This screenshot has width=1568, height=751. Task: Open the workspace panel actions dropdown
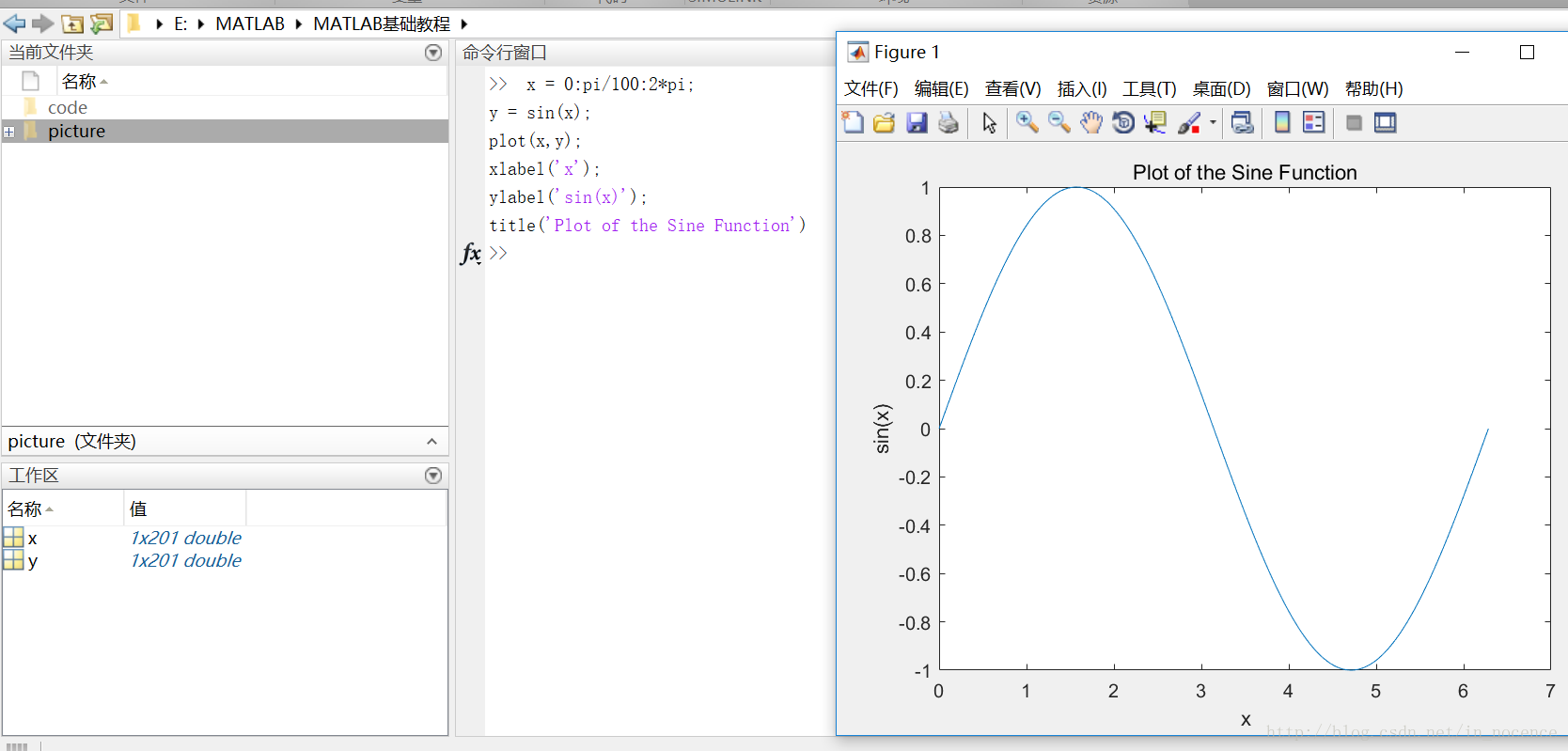tap(433, 476)
